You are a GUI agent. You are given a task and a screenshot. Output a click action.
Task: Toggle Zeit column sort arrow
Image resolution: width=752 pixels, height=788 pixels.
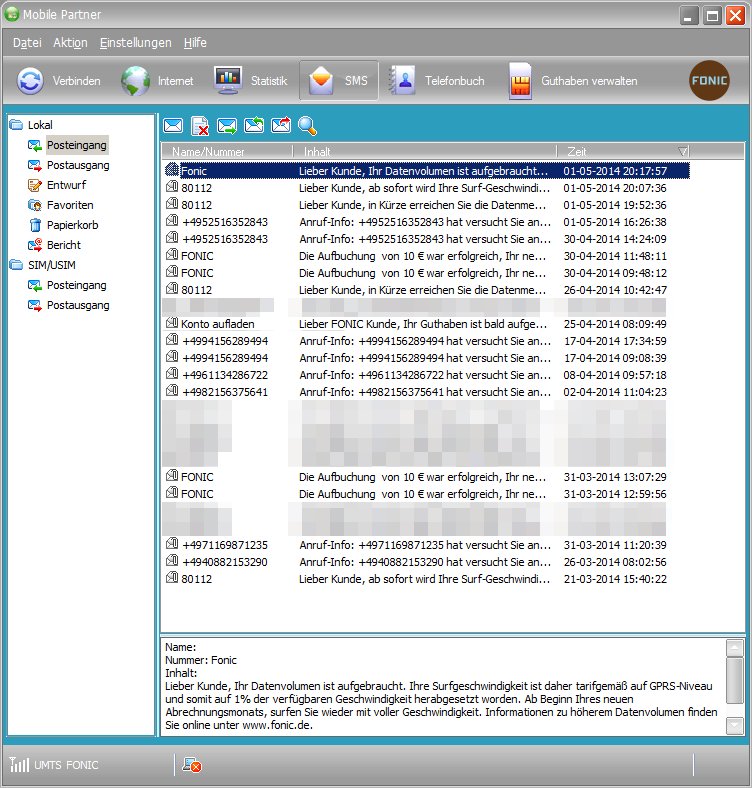pos(682,151)
